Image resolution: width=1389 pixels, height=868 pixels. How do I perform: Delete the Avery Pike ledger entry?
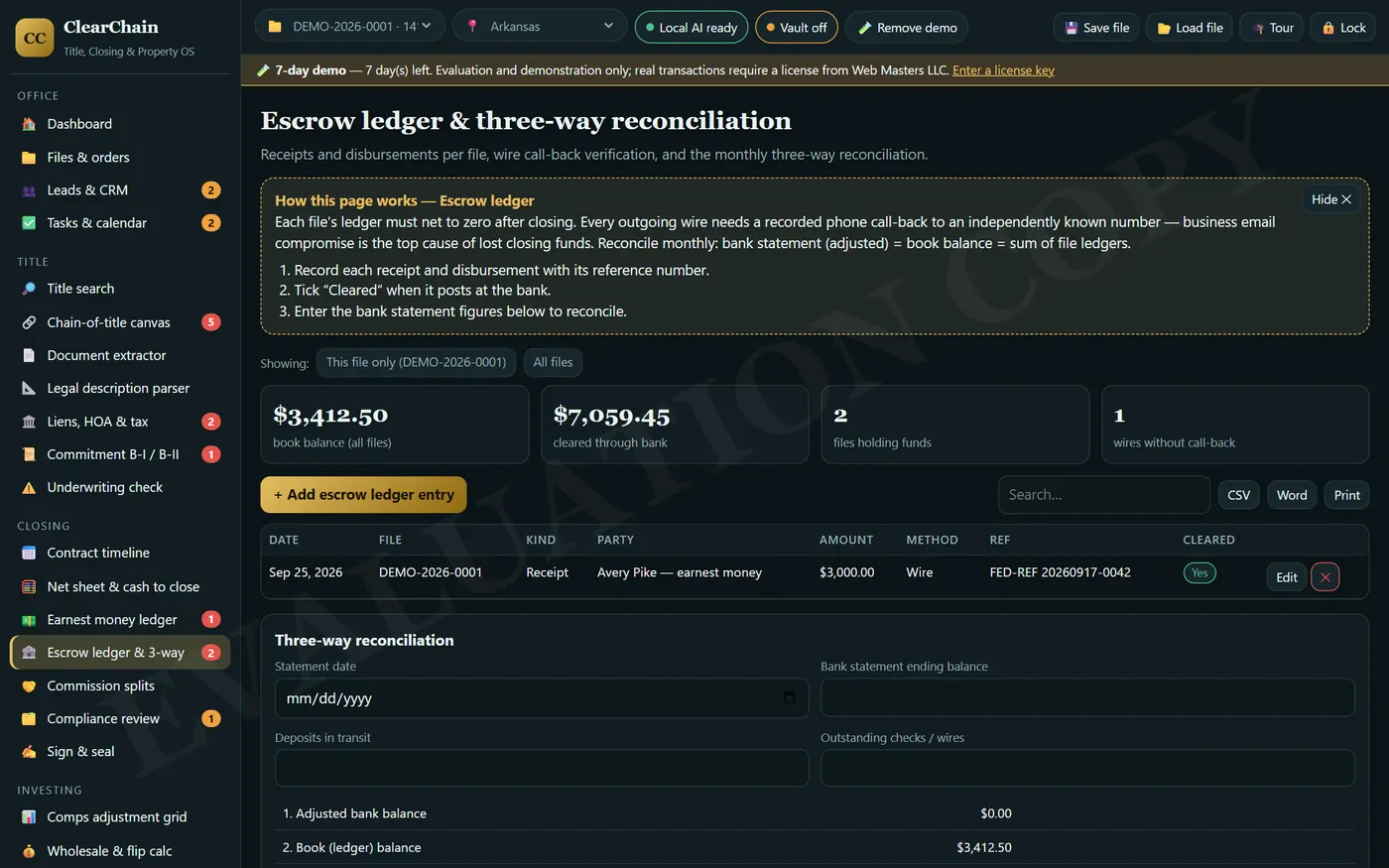coord(1326,577)
